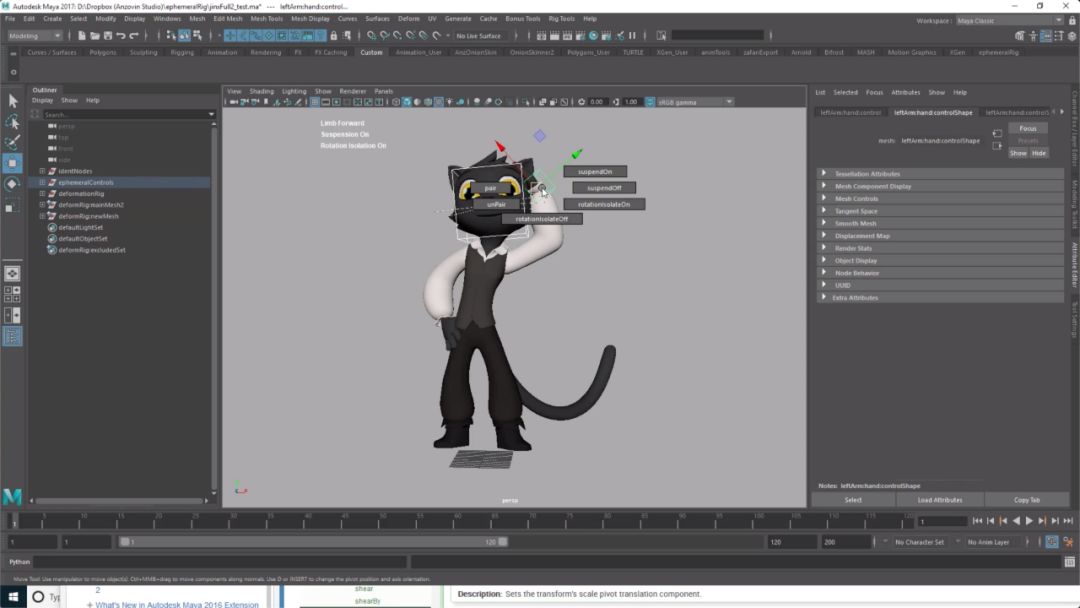Screen dimensions: 1080x608
Task: Open the script editor icon
Action: click(x=1068, y=562)
